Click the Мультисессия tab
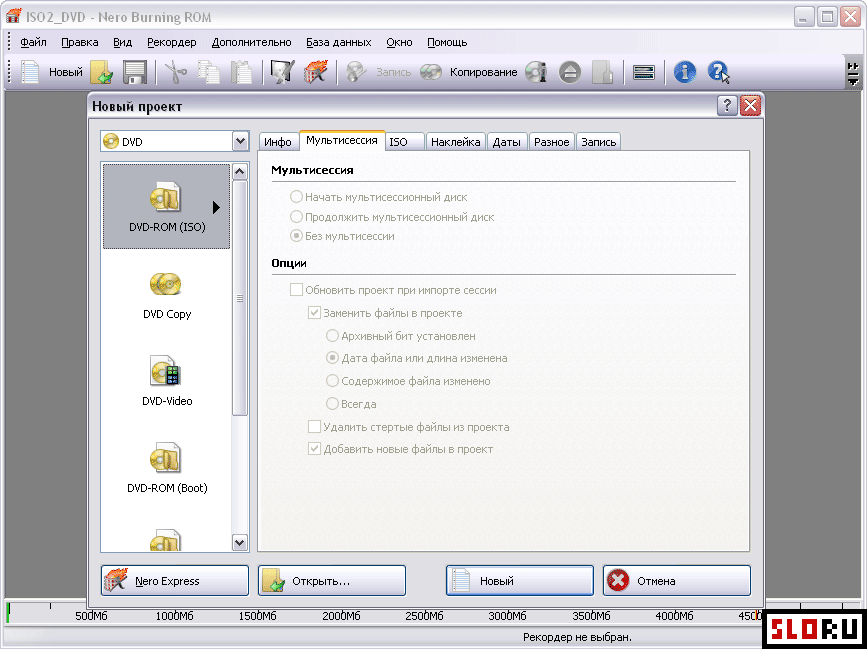Viewport: 867px width, 649px height. pyautogui.click(x=342, y=140)
